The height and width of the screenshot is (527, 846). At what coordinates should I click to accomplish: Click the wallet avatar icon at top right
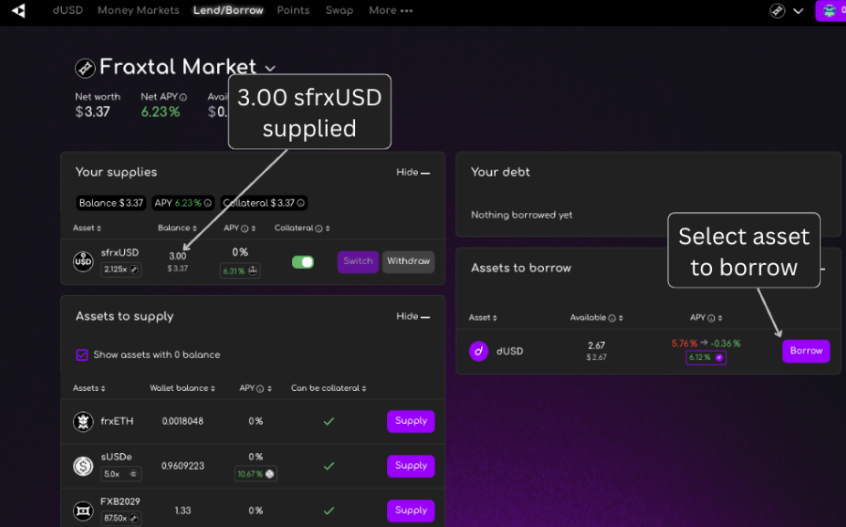(x=830, y=11)
